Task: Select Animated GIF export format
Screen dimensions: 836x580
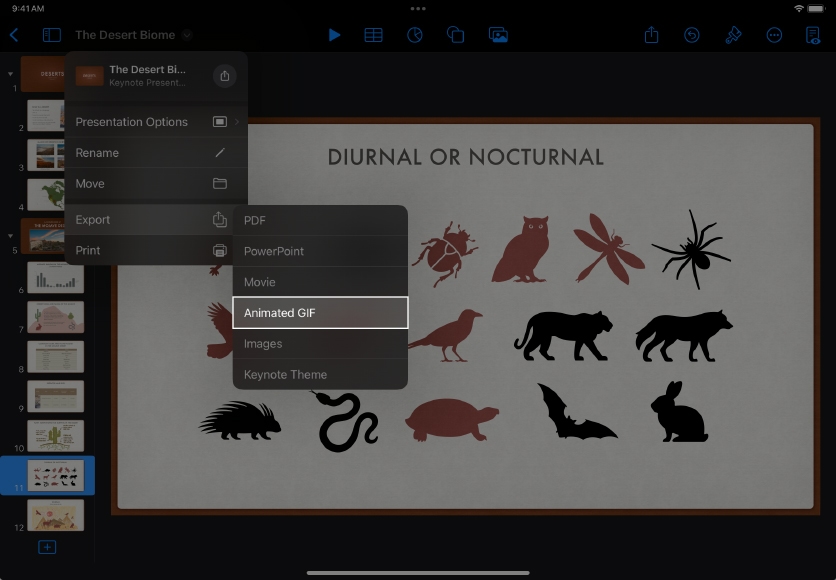Action: (320, 313)
